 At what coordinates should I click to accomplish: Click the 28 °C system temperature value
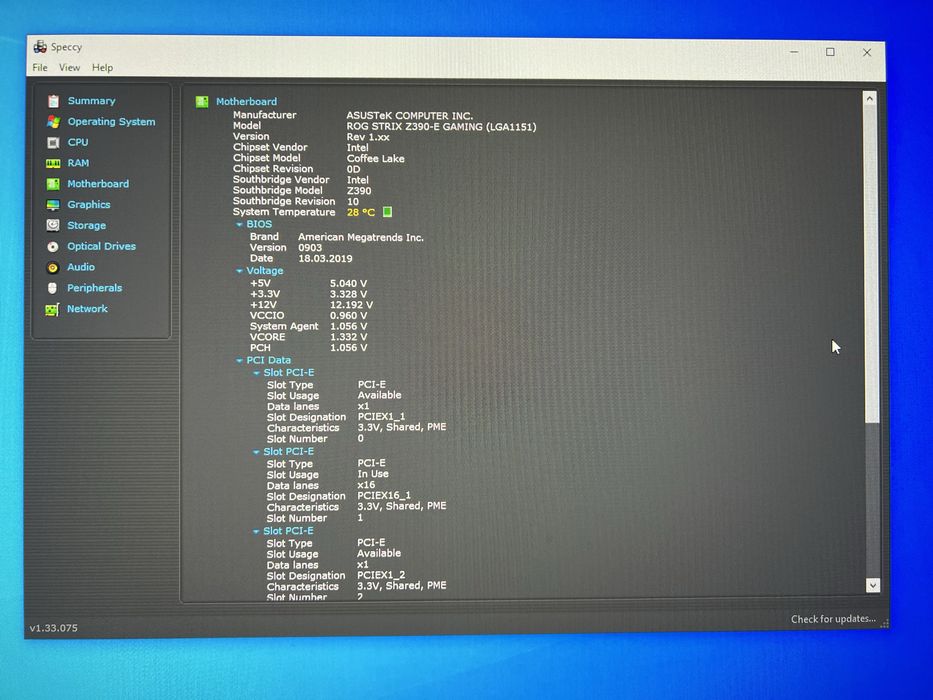(361, 212)
